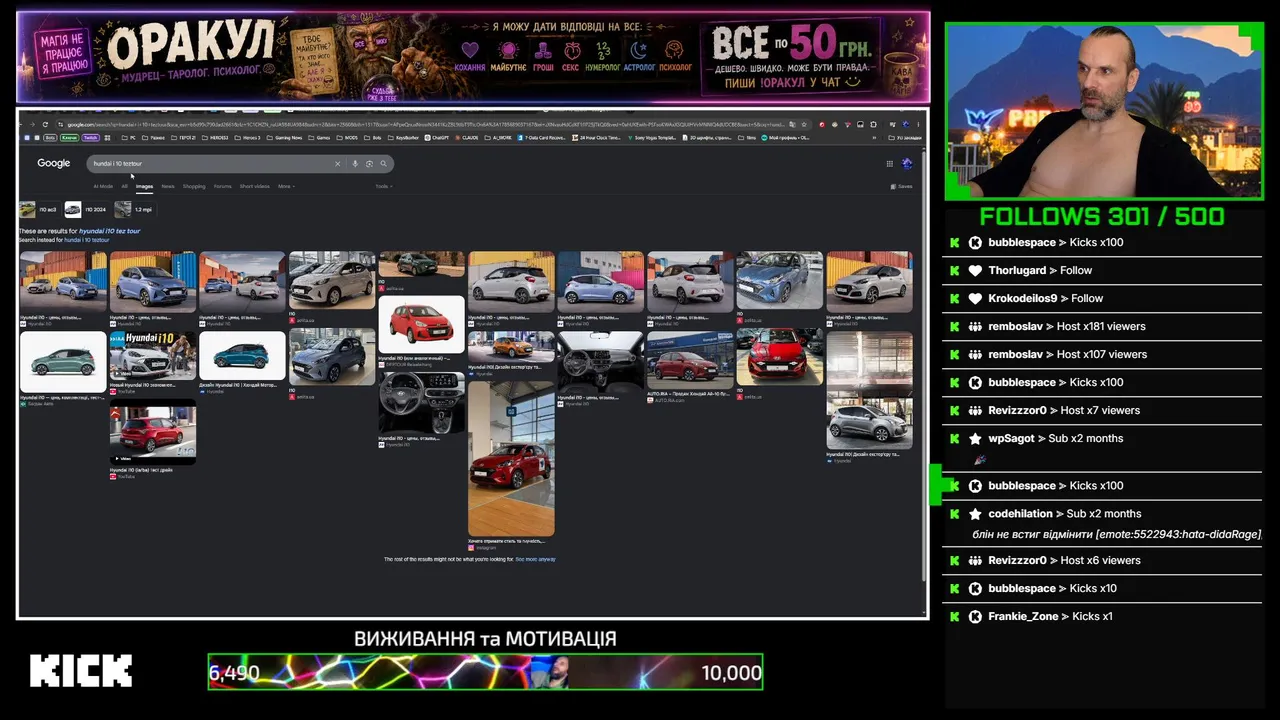Submit the search with the magnifier icon

[383, 164]
